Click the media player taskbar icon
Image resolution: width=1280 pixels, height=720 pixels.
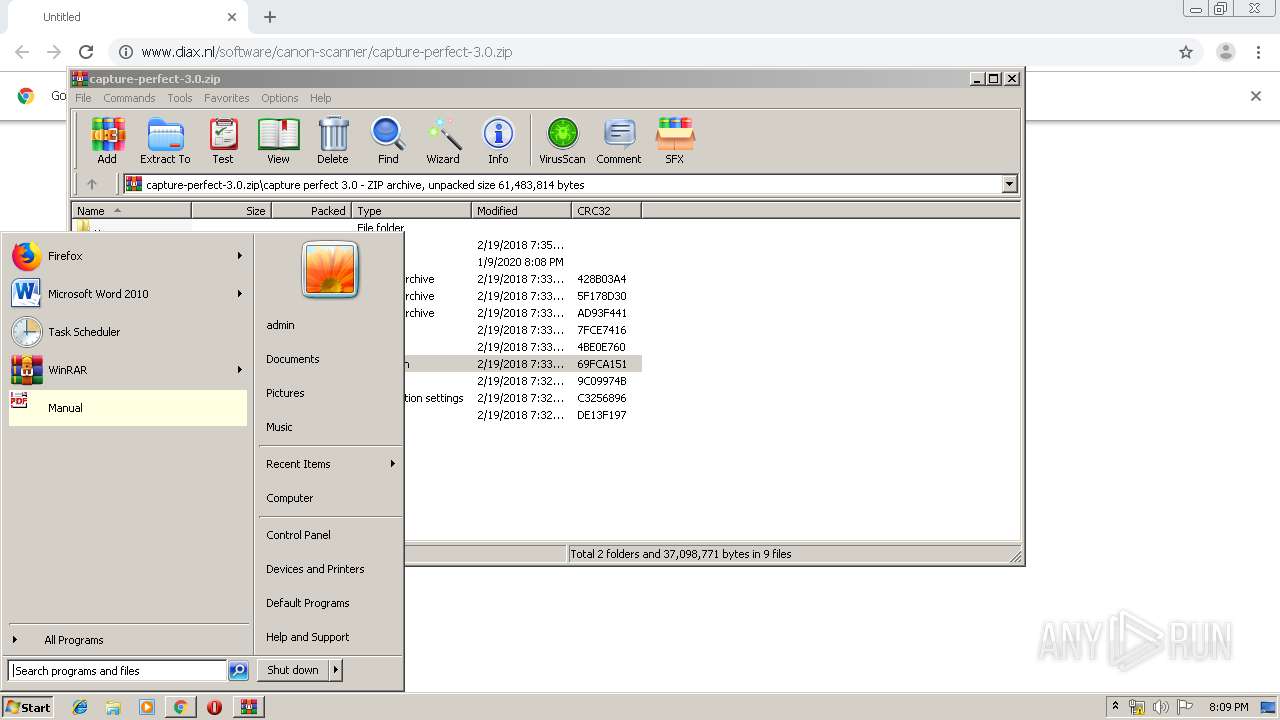click(x=147, y=707)
